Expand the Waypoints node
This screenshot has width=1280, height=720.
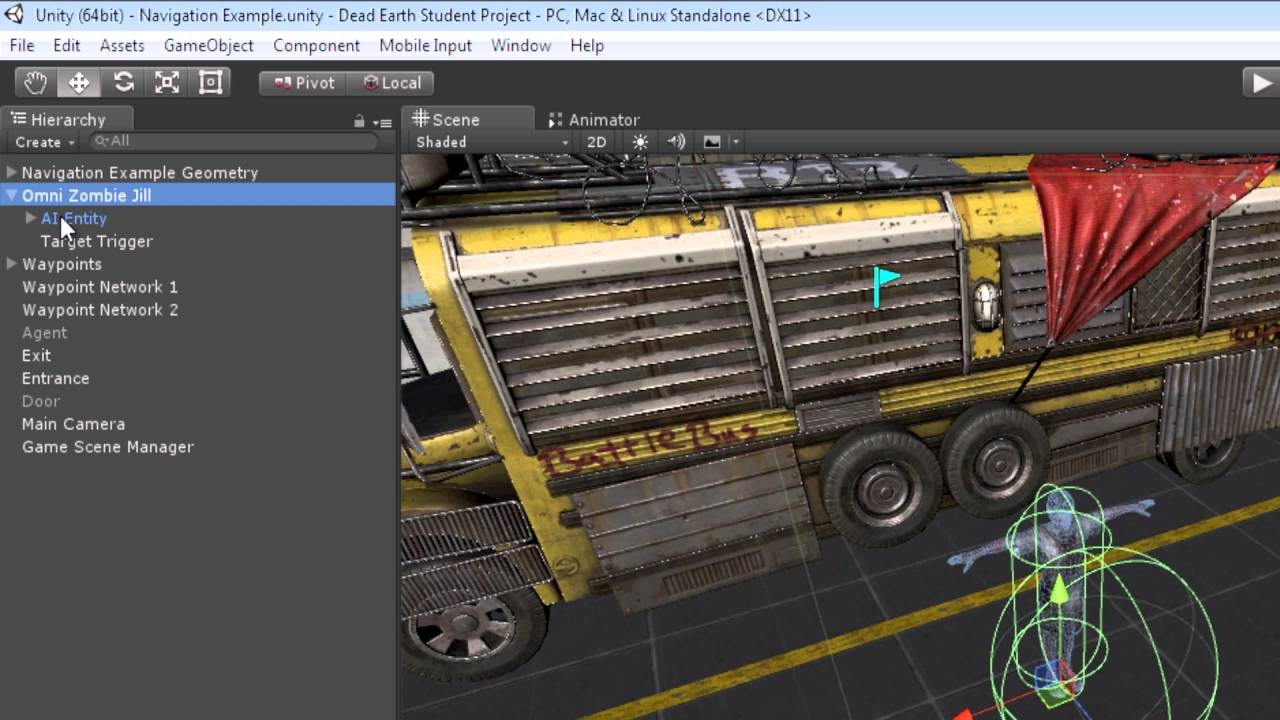tap(12, 264)
